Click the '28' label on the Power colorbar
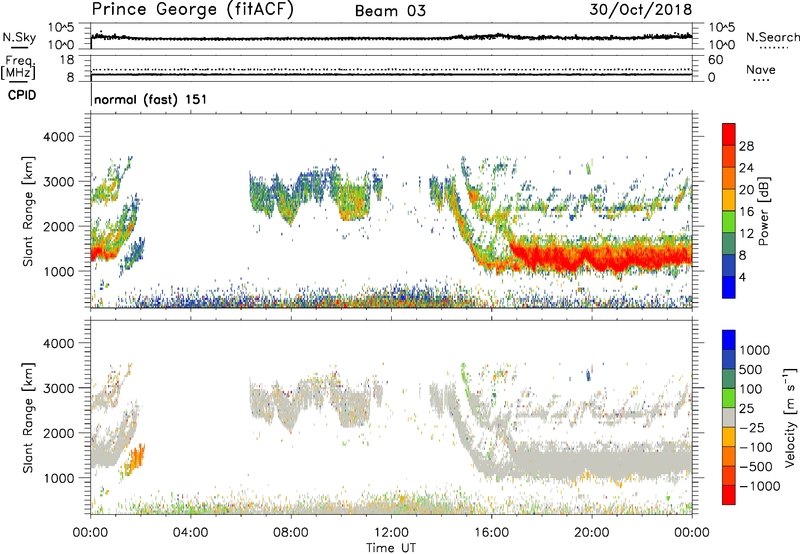 click(x=746, y=146)
